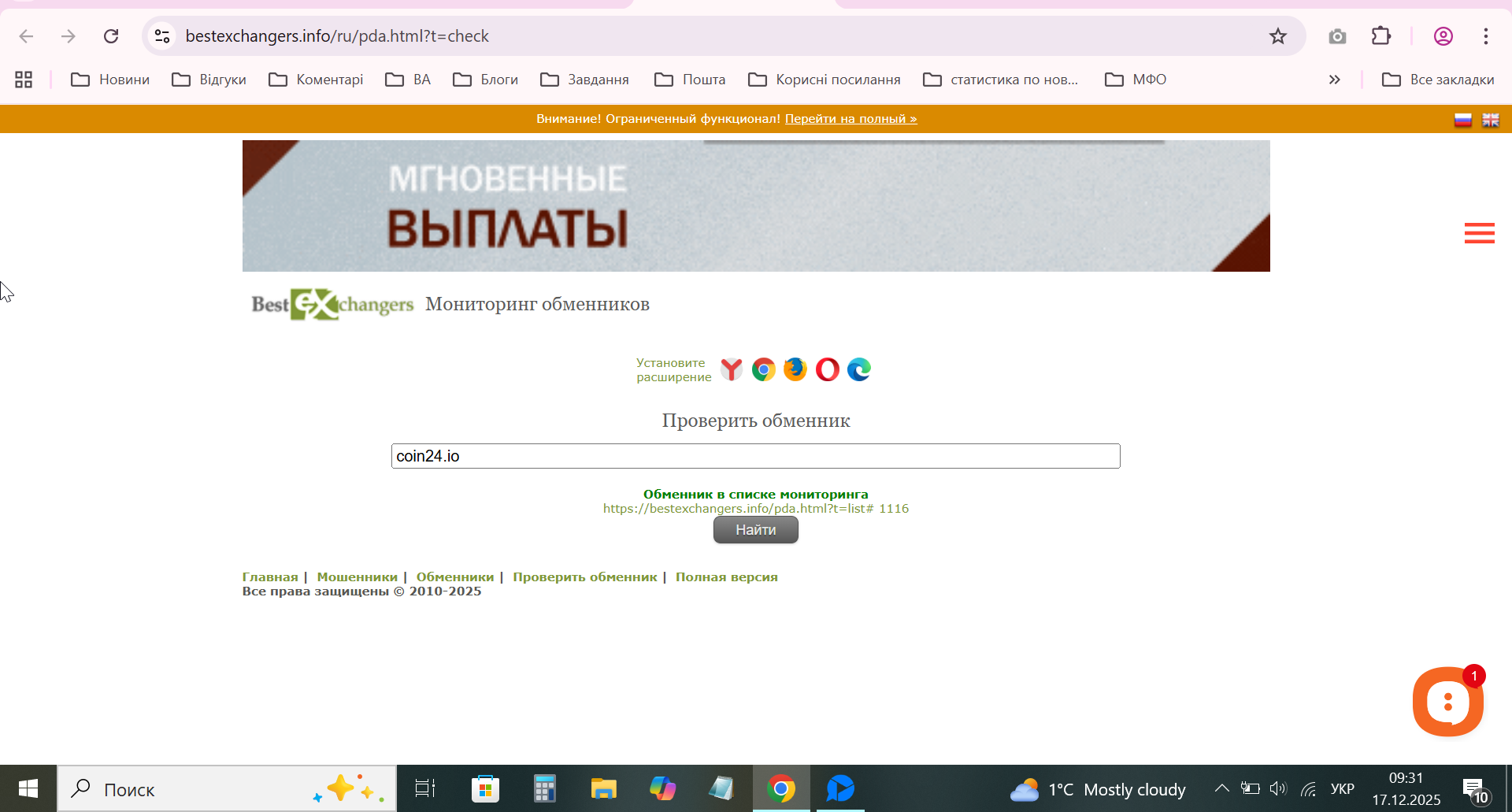The image size is (1512, 812).
Task: Open Мошенники footer link
Action: [357, 577]
